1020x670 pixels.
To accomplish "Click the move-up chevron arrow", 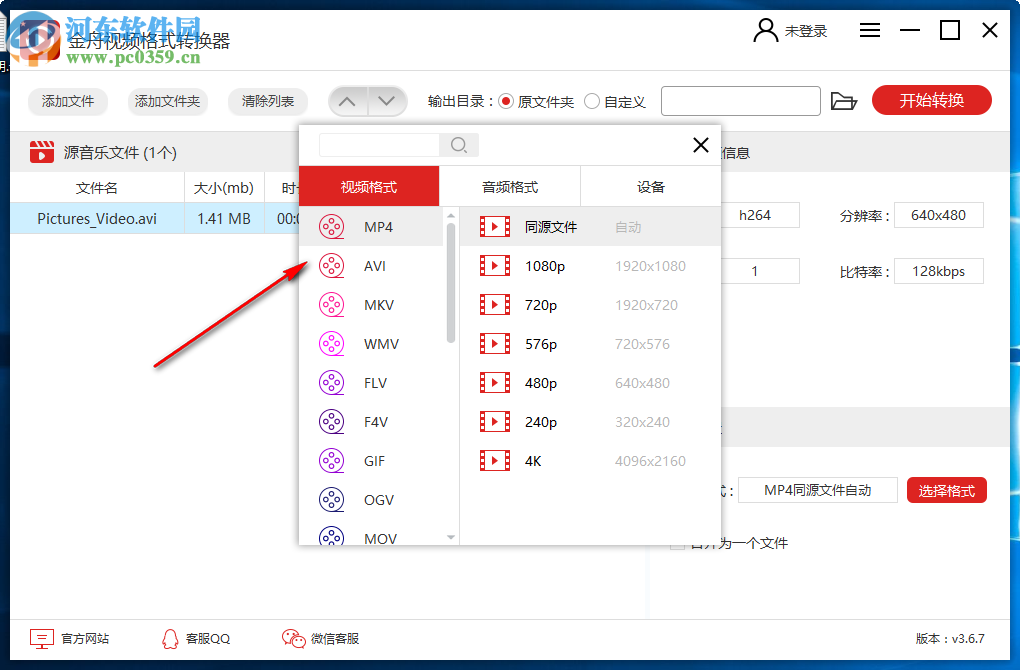I will (x=348, y=100).
